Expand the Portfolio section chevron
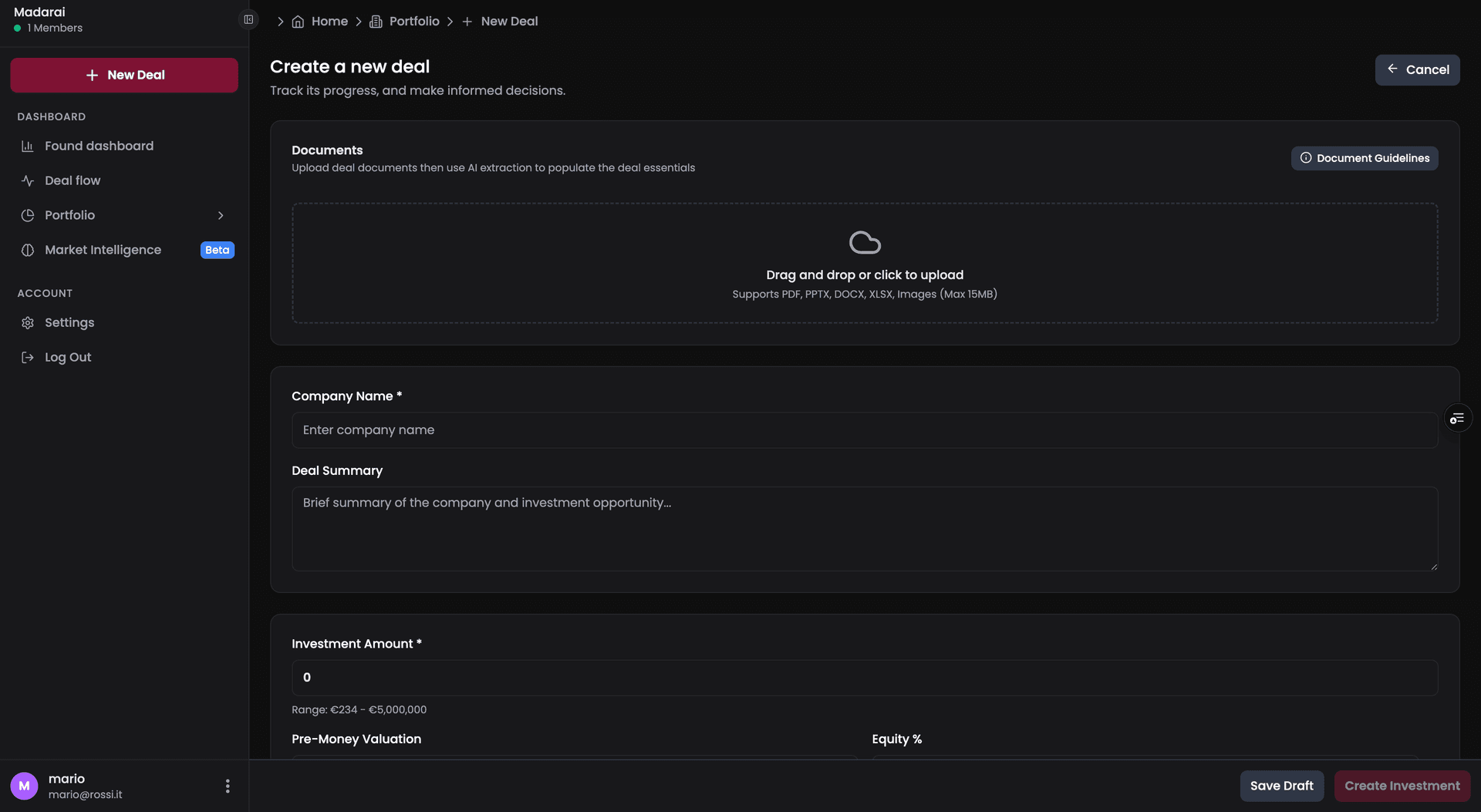The width and height of the screenshot is (1481, 812). pyautogui.click(x=221, y=215)
